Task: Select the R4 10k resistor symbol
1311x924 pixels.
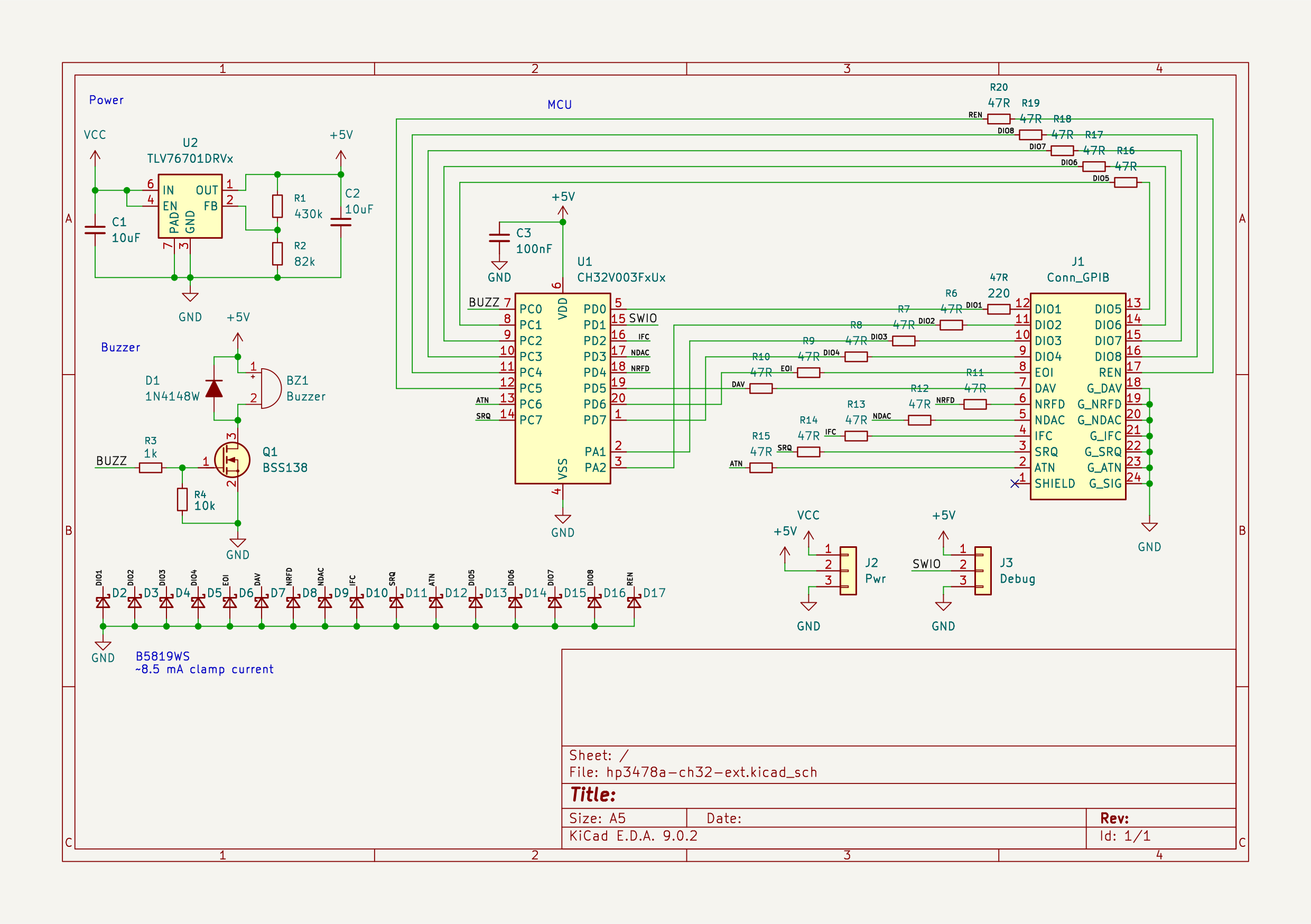Action: [x=182, y=499]
